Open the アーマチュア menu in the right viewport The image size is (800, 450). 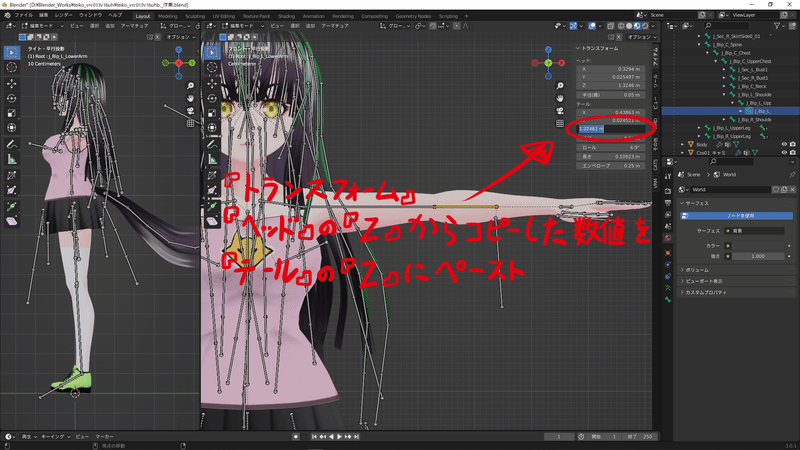[335, 26]
